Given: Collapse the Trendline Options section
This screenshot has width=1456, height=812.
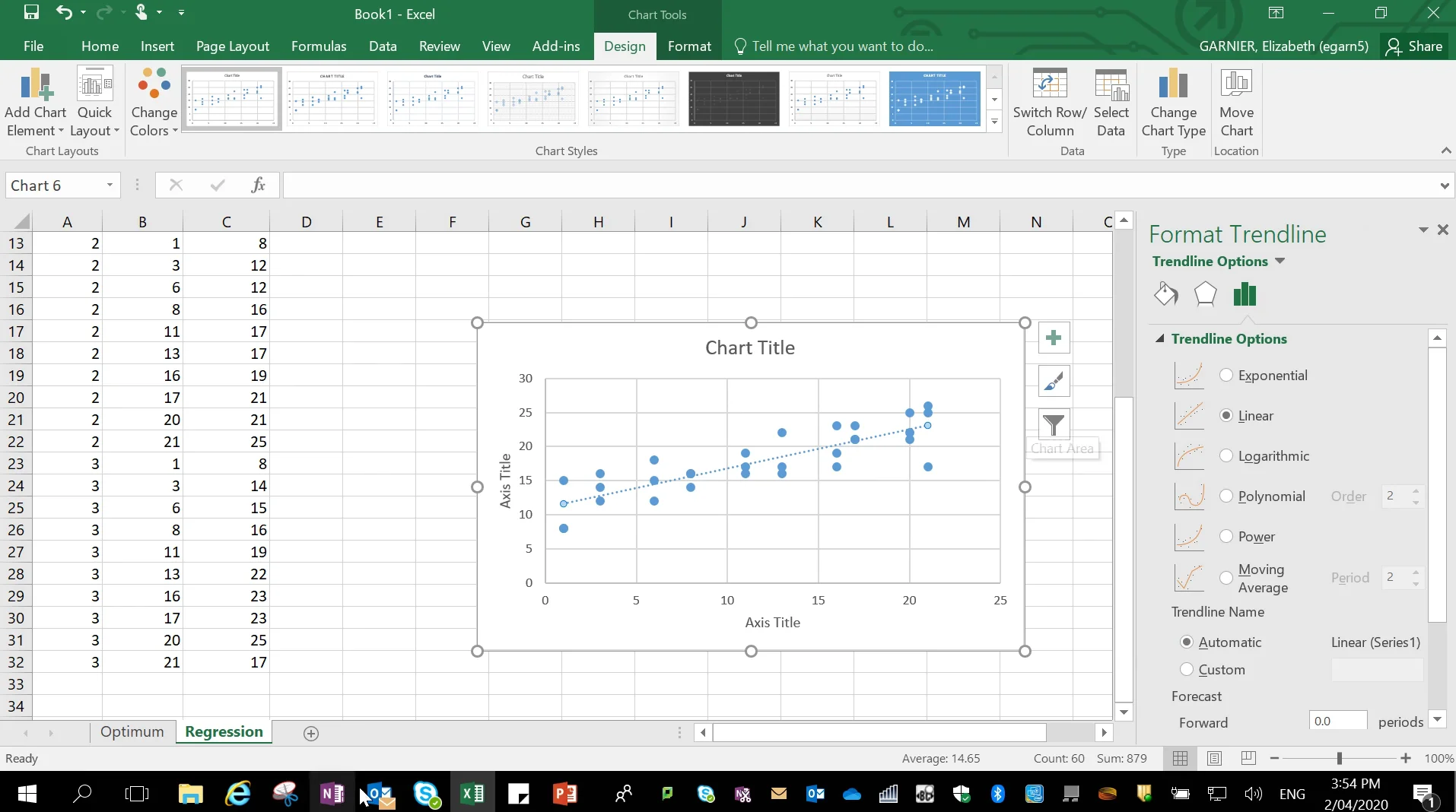Looking at the screenshot, I should click(1160, 338).
